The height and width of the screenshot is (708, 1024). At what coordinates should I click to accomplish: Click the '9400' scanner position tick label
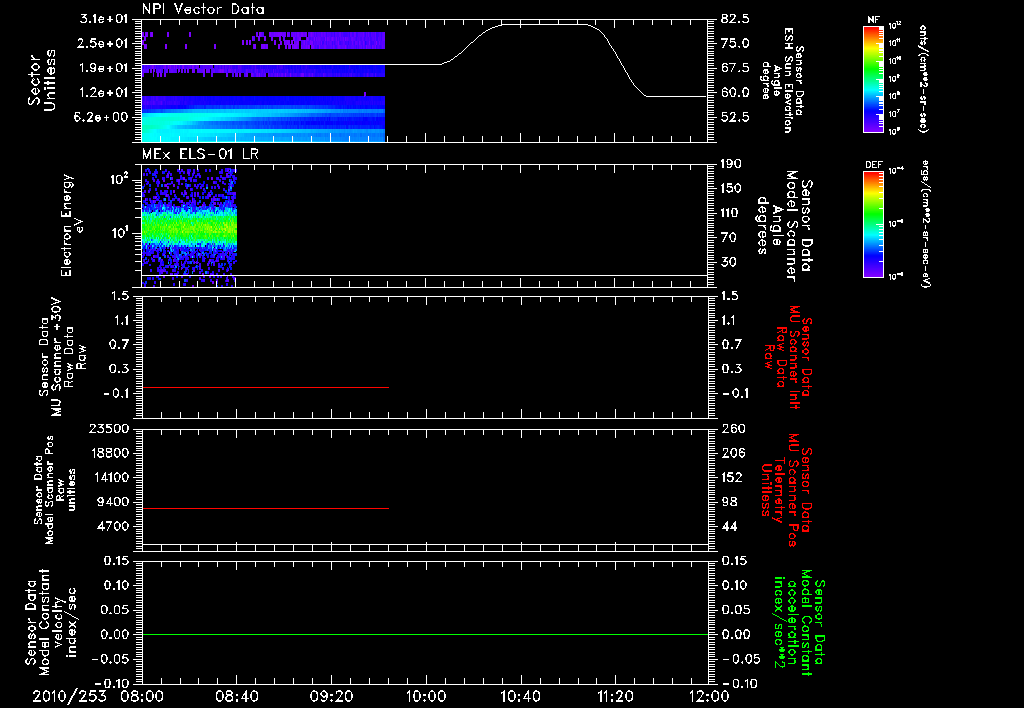pos(114,502)
